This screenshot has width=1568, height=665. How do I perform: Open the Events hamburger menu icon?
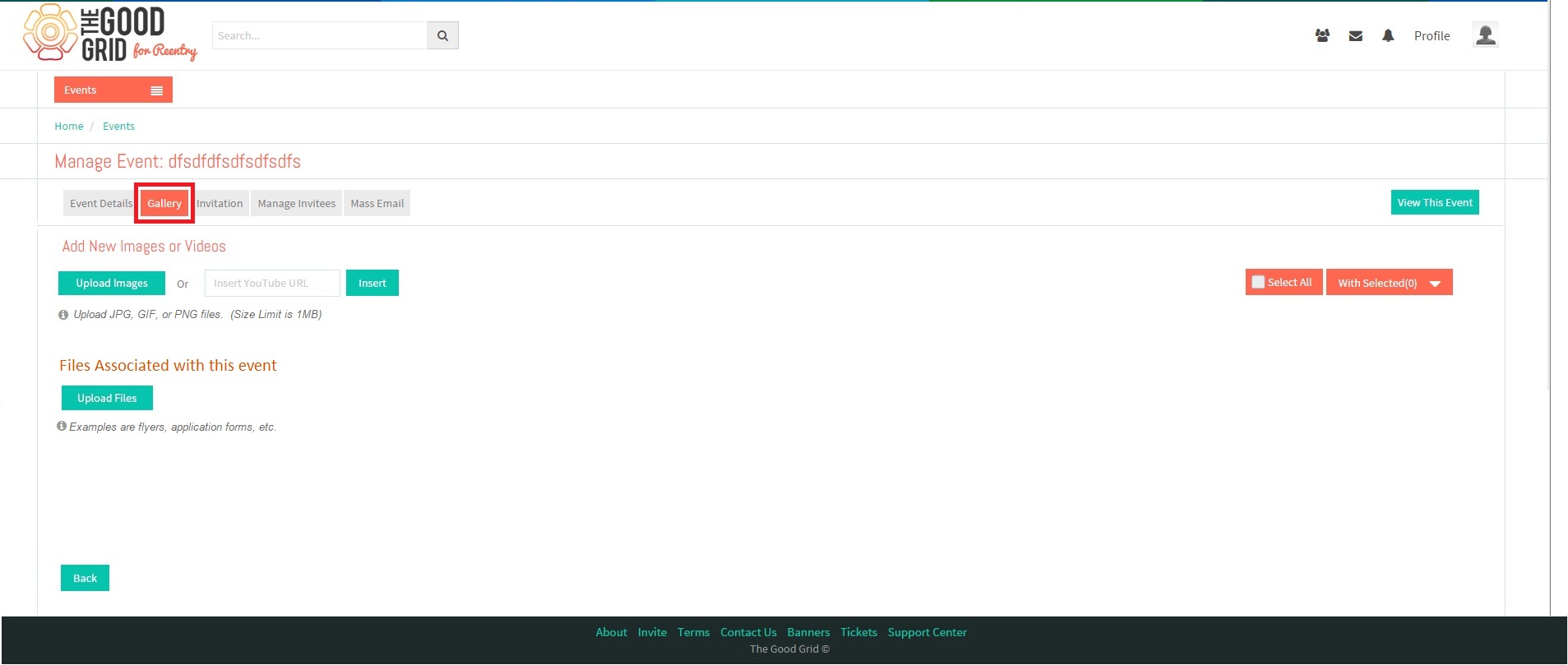[x=156, y=90]
